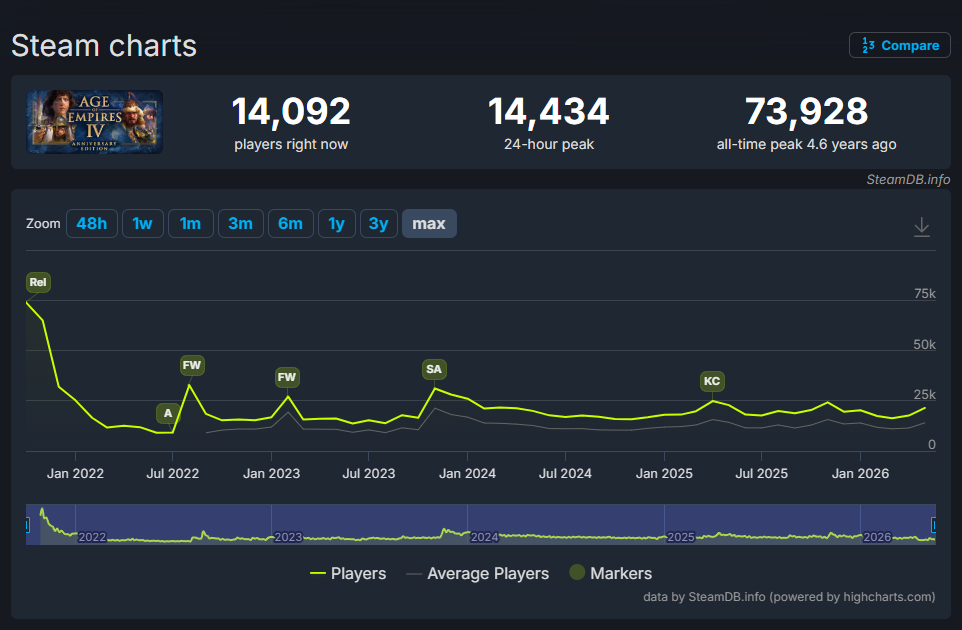This screenshot has height=630, width=962.
Task: Open the Compare button
Action: click(x=899, y=45)
